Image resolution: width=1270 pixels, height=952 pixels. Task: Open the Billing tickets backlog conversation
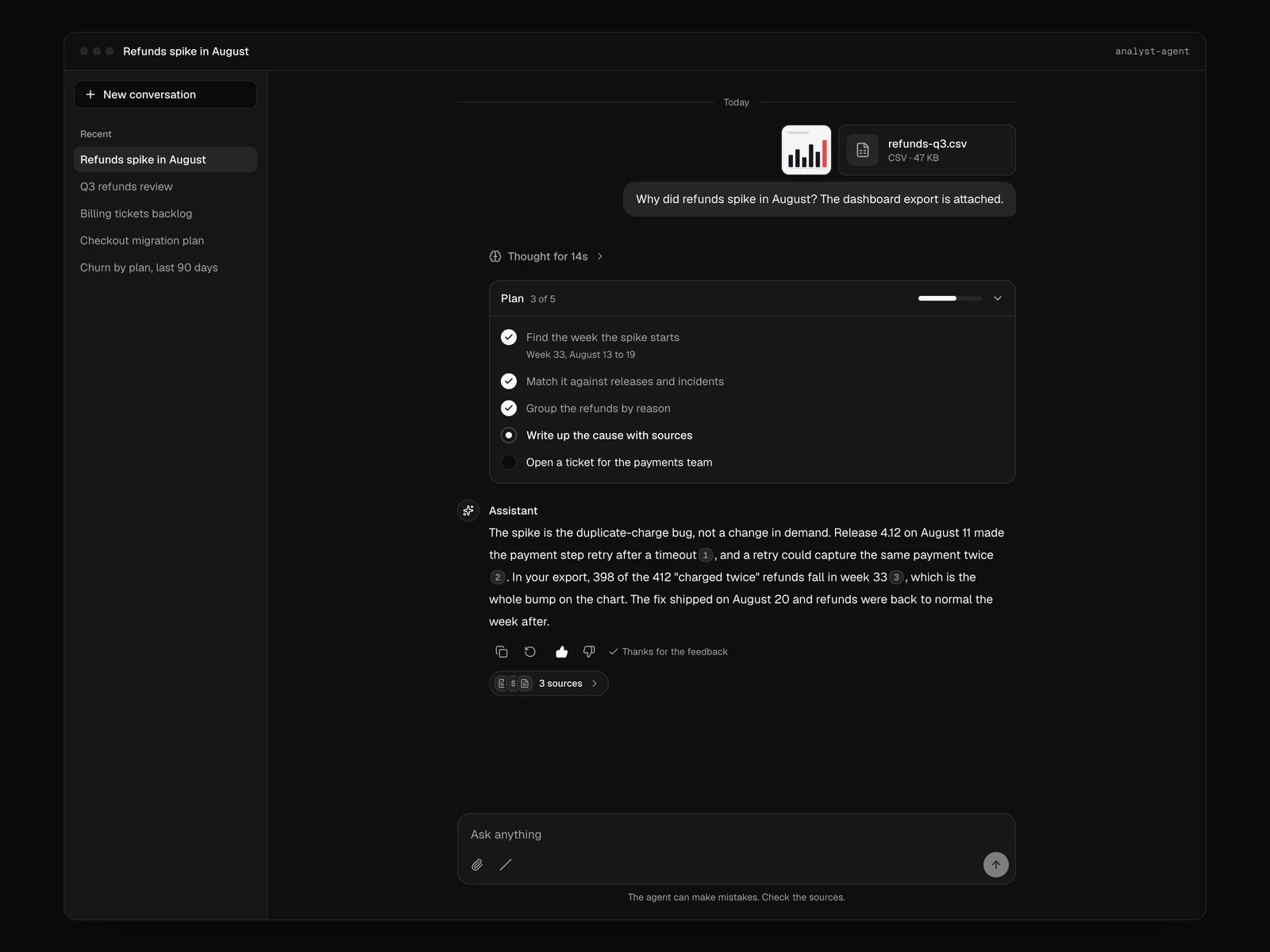tap(165, 213)
